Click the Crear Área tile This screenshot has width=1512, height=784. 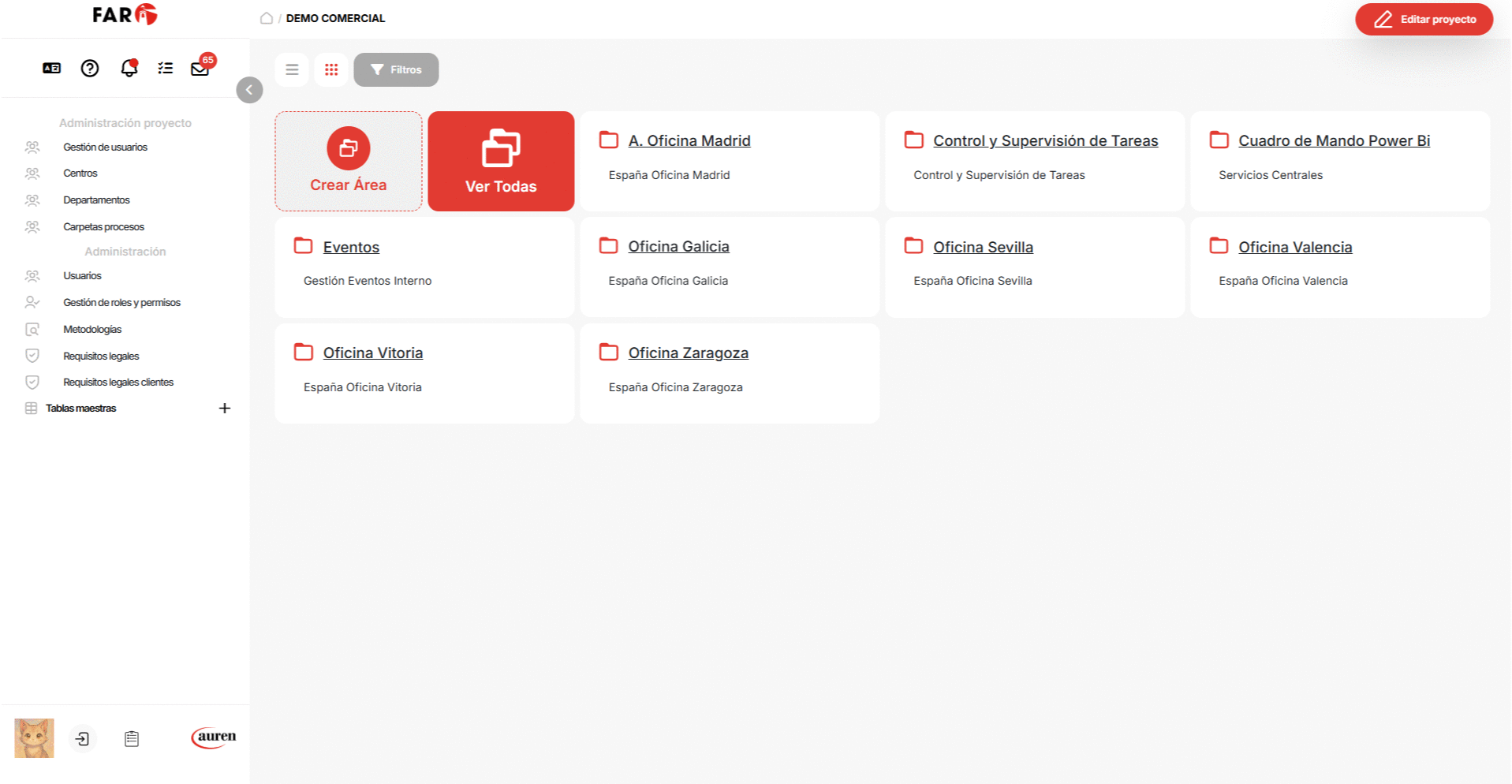click(348, 161)
